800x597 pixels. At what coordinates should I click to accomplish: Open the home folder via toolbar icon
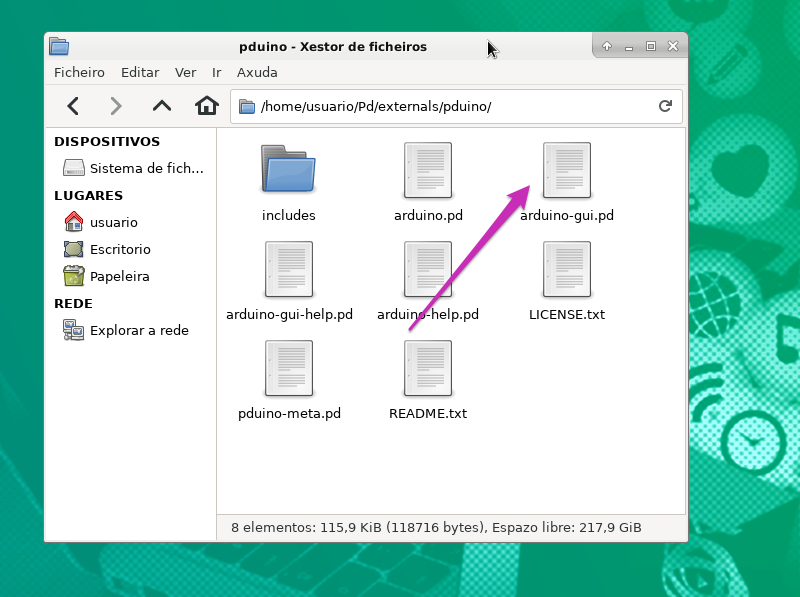click(207, 106)
